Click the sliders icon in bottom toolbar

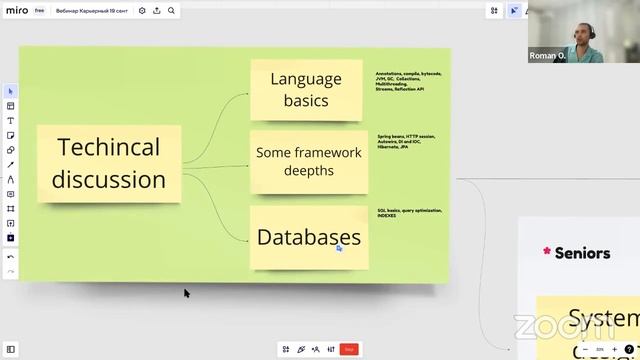(x=331, y=349)
